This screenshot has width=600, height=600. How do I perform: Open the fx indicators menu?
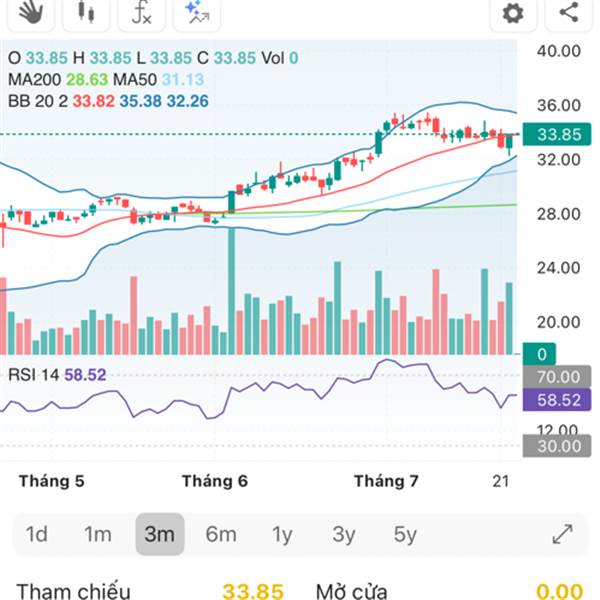[142, 13]
